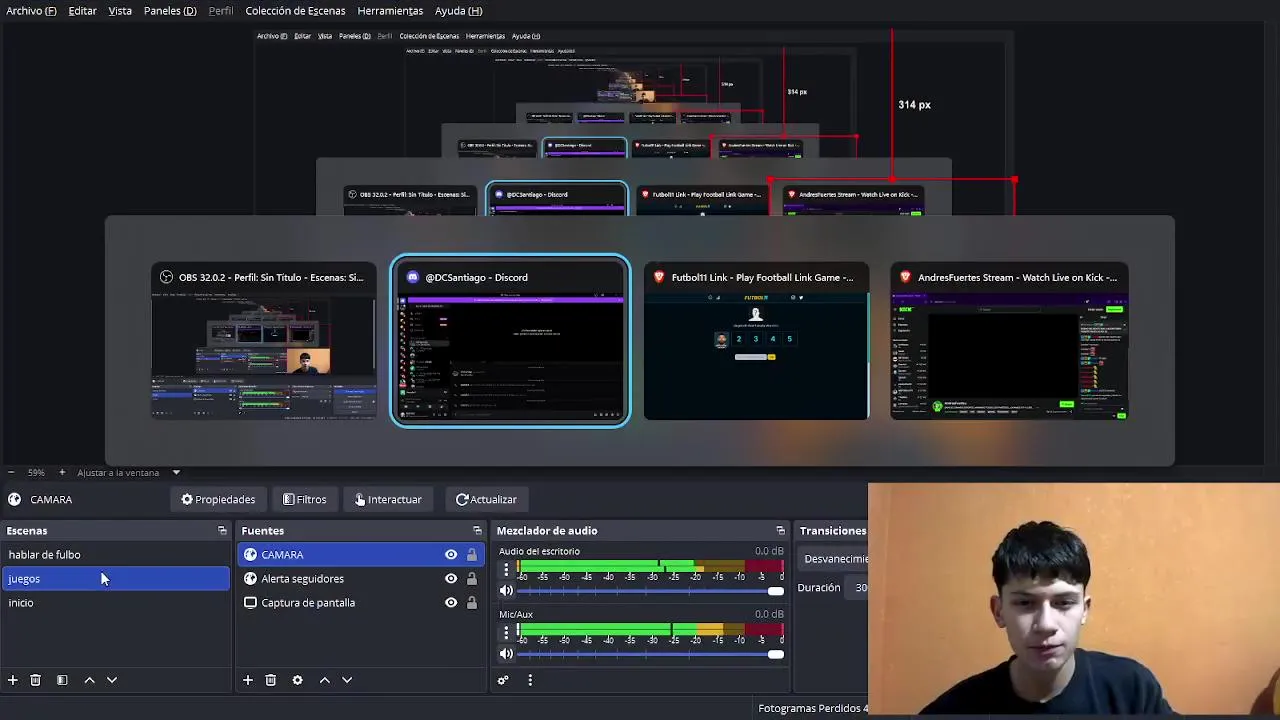Open the Ayuda menu
Viewport: 1280px width, 720px height.
458,11
